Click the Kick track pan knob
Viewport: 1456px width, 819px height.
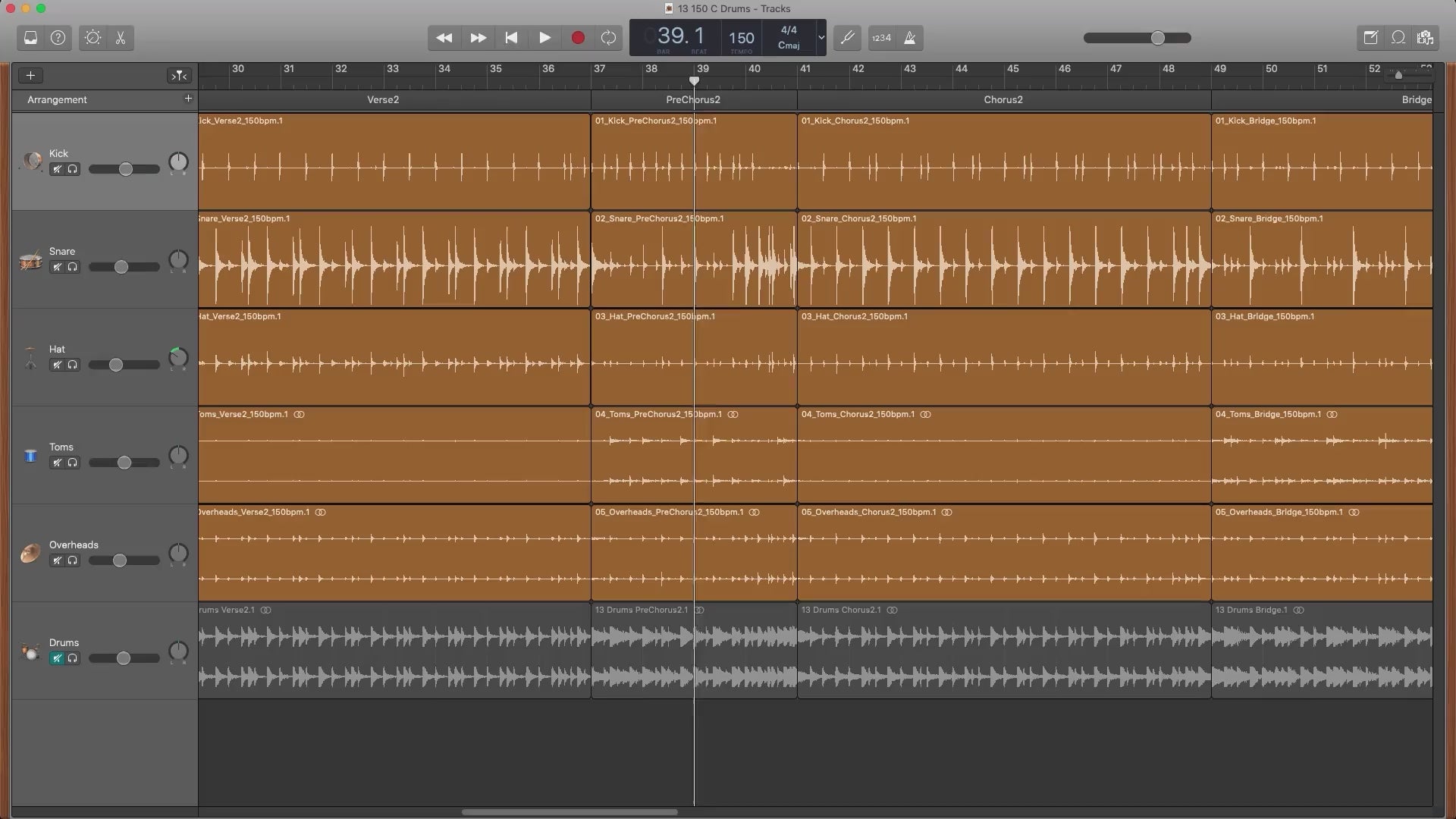tap(177, 162)
